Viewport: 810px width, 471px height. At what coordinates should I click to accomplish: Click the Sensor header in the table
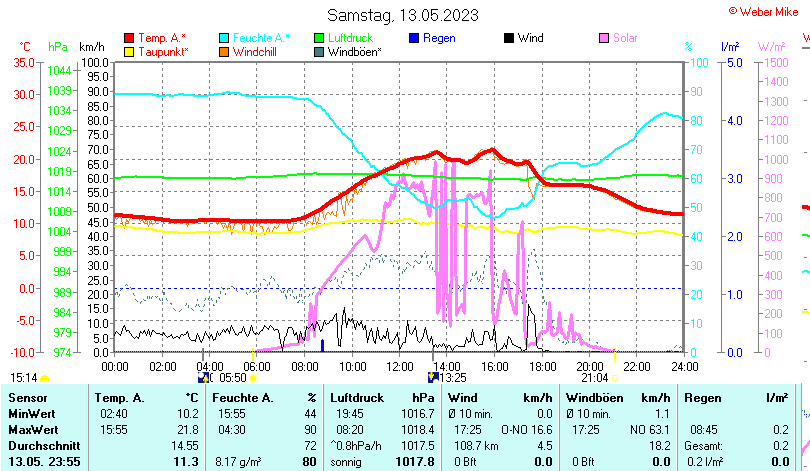(x=28, y=398)
